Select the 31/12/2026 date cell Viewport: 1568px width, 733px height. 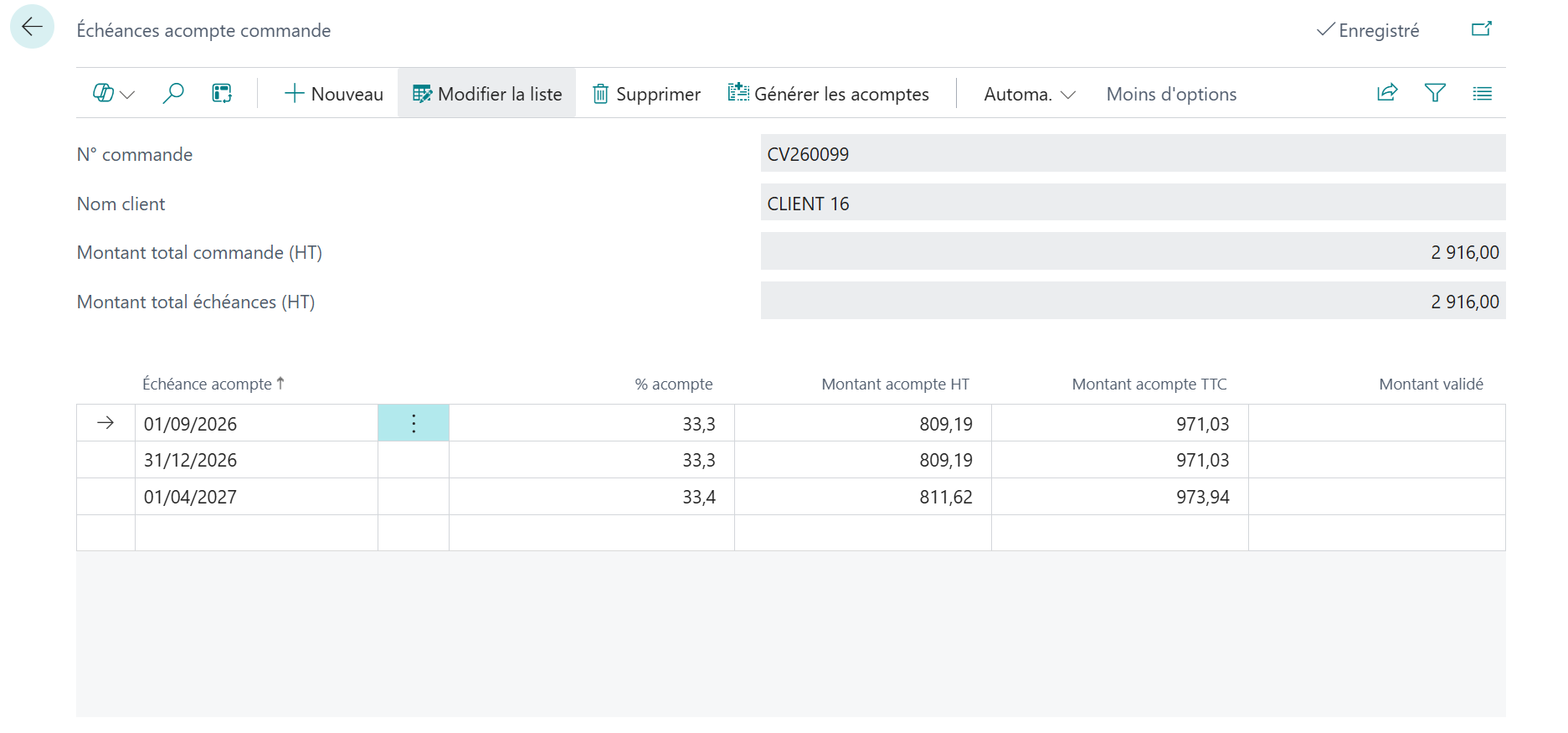256,460
